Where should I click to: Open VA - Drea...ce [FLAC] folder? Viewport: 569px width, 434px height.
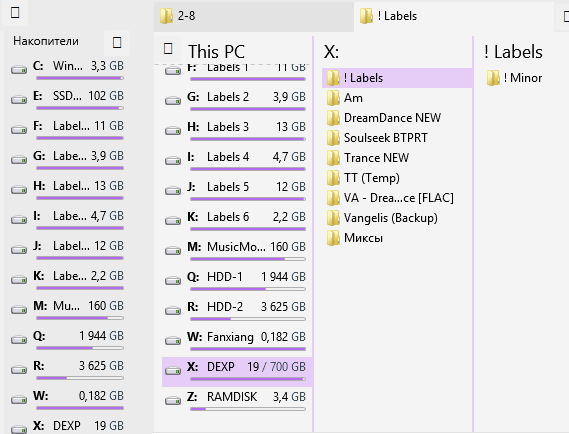pos(397,198)
